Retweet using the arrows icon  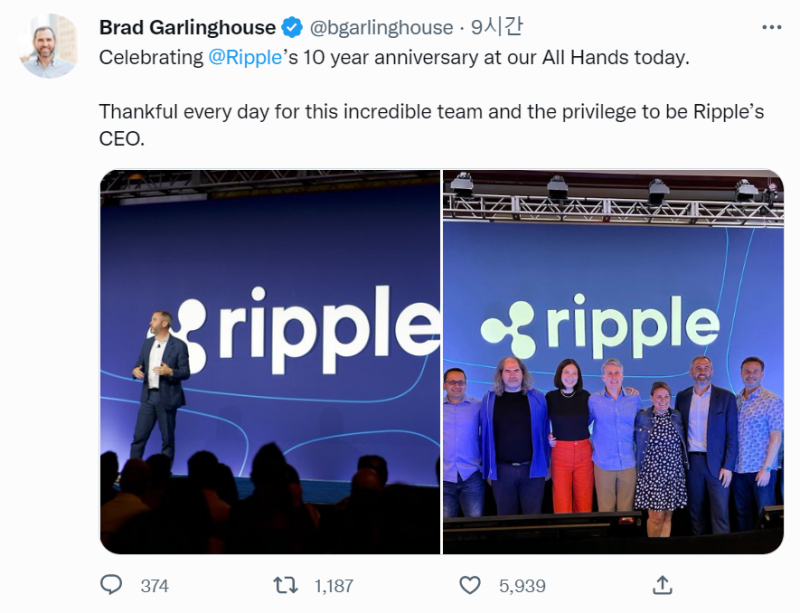click(286, 585)
